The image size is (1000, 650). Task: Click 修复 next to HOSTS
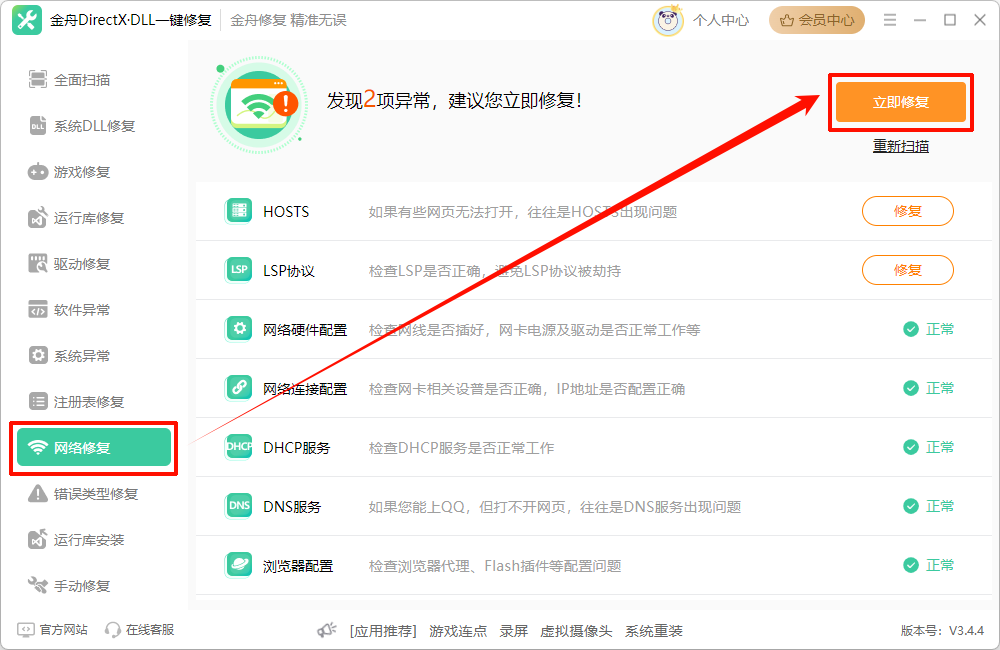[907, 211]
